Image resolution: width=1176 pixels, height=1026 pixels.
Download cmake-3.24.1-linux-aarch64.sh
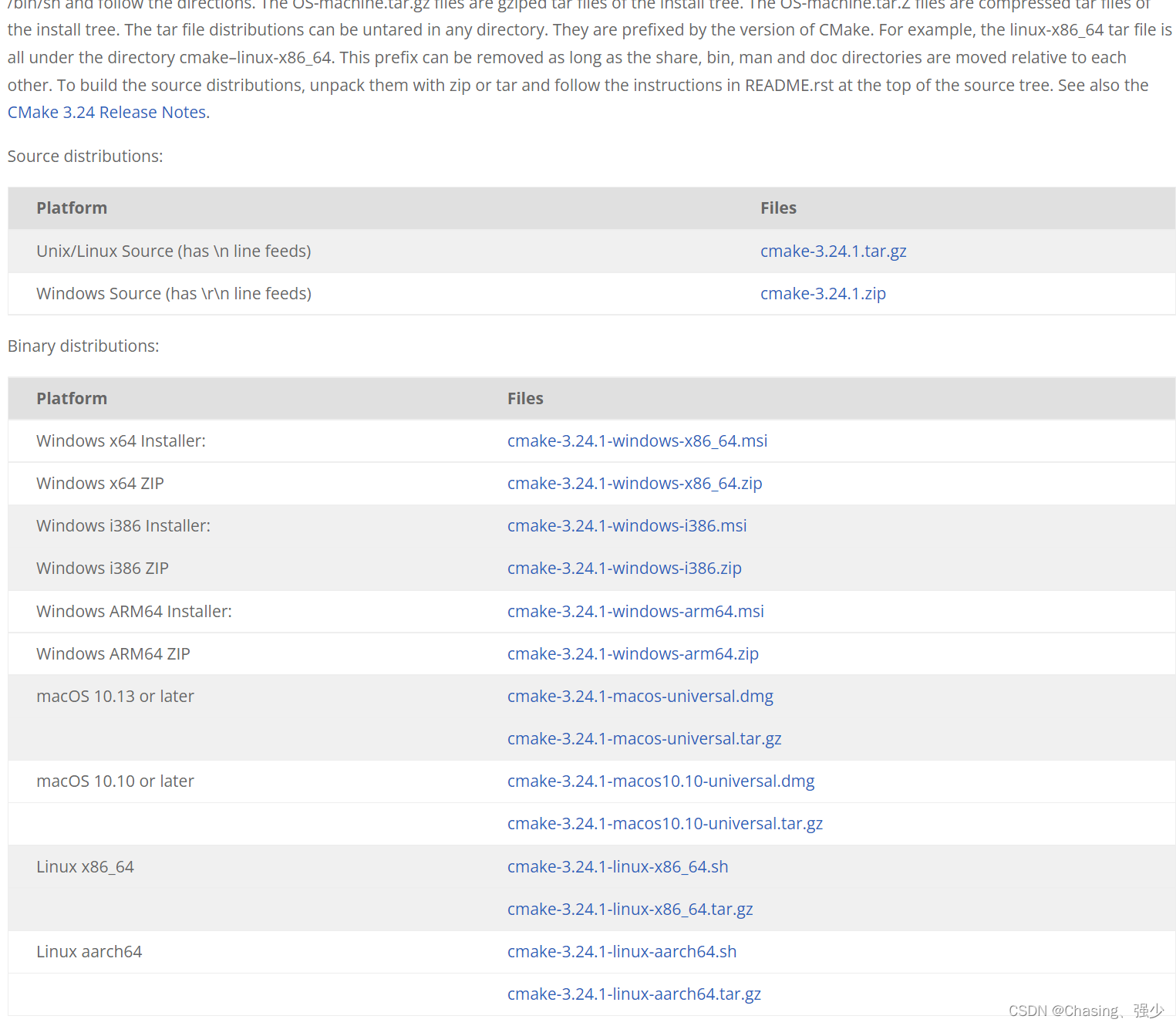[622, 952]
